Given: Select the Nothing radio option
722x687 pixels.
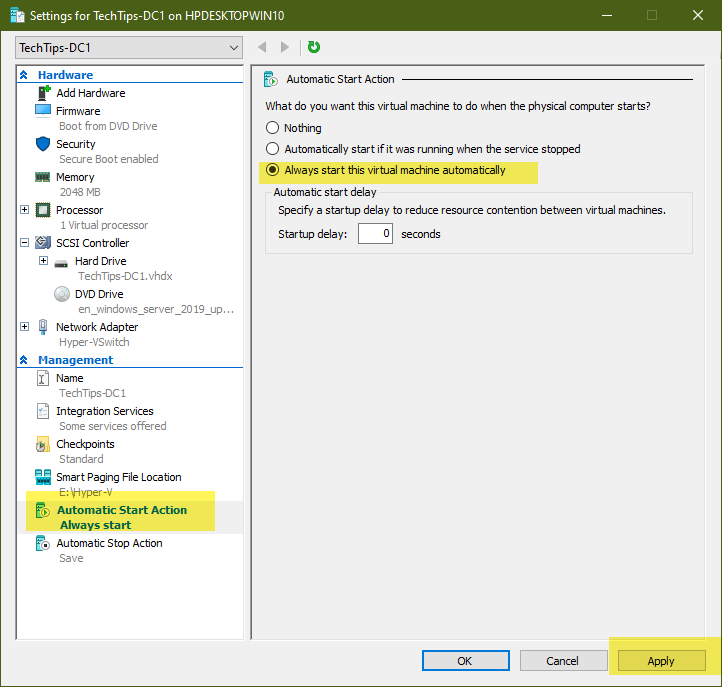Looking at the screenshot, I should click(273, 128).
